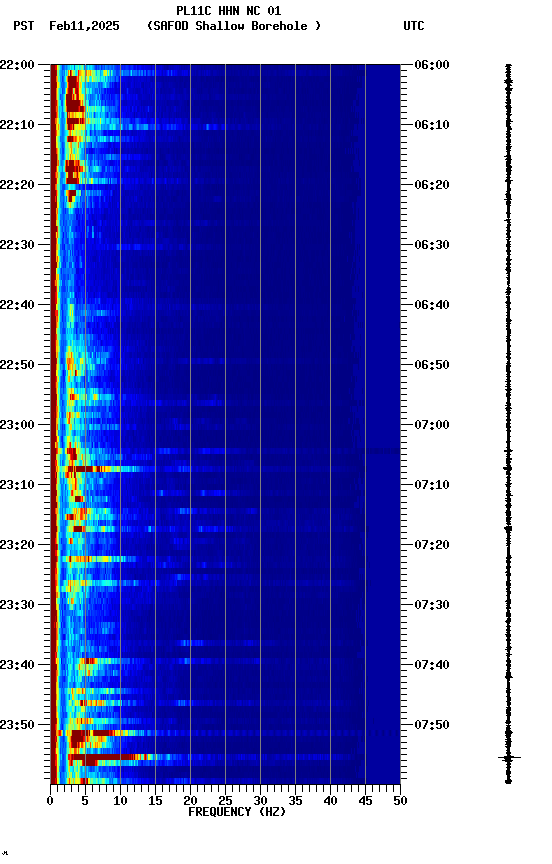Click the 22:40 PST time label
This screenshot has height=864, width=552.
pyautogui.click(x=17, y=305)
